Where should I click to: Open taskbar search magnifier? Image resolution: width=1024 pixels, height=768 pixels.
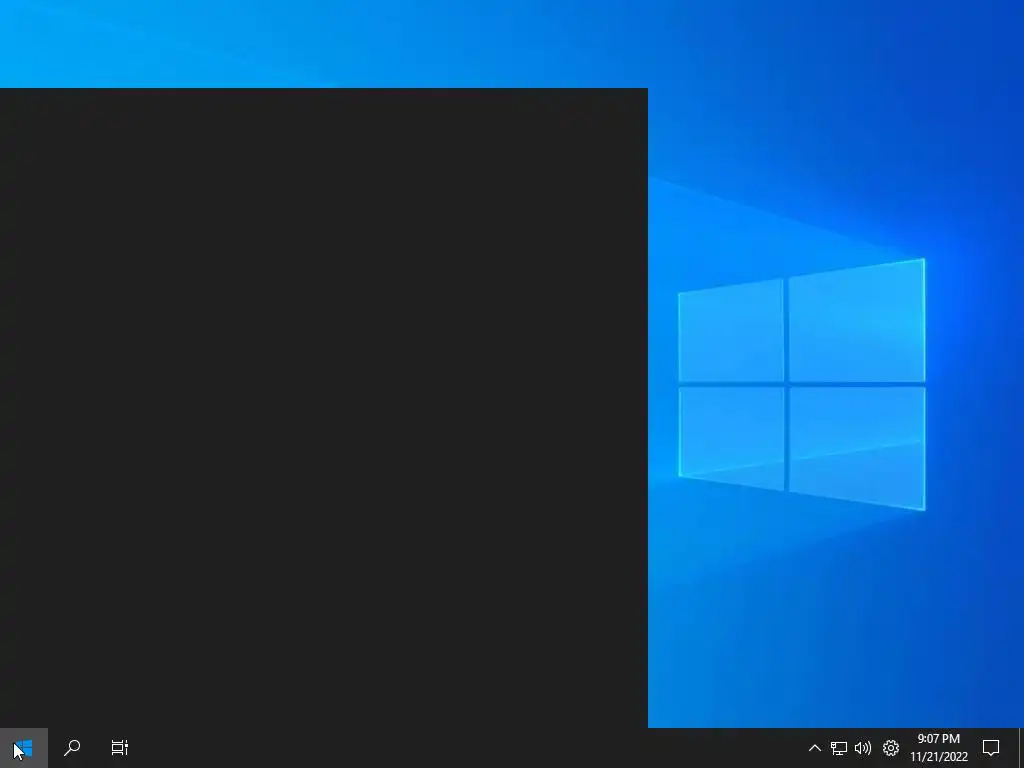pos(72,748)
